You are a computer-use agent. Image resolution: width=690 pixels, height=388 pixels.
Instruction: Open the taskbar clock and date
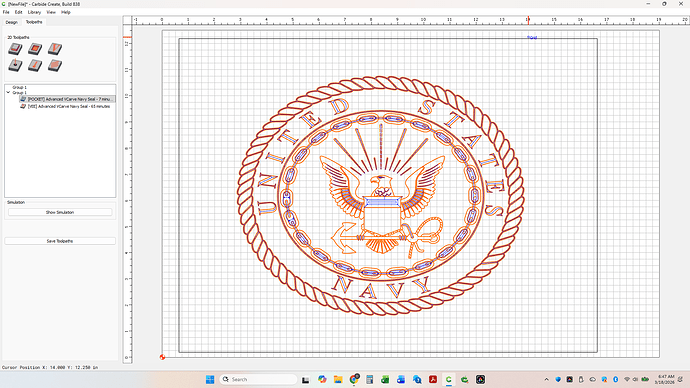tap(664, 379)
